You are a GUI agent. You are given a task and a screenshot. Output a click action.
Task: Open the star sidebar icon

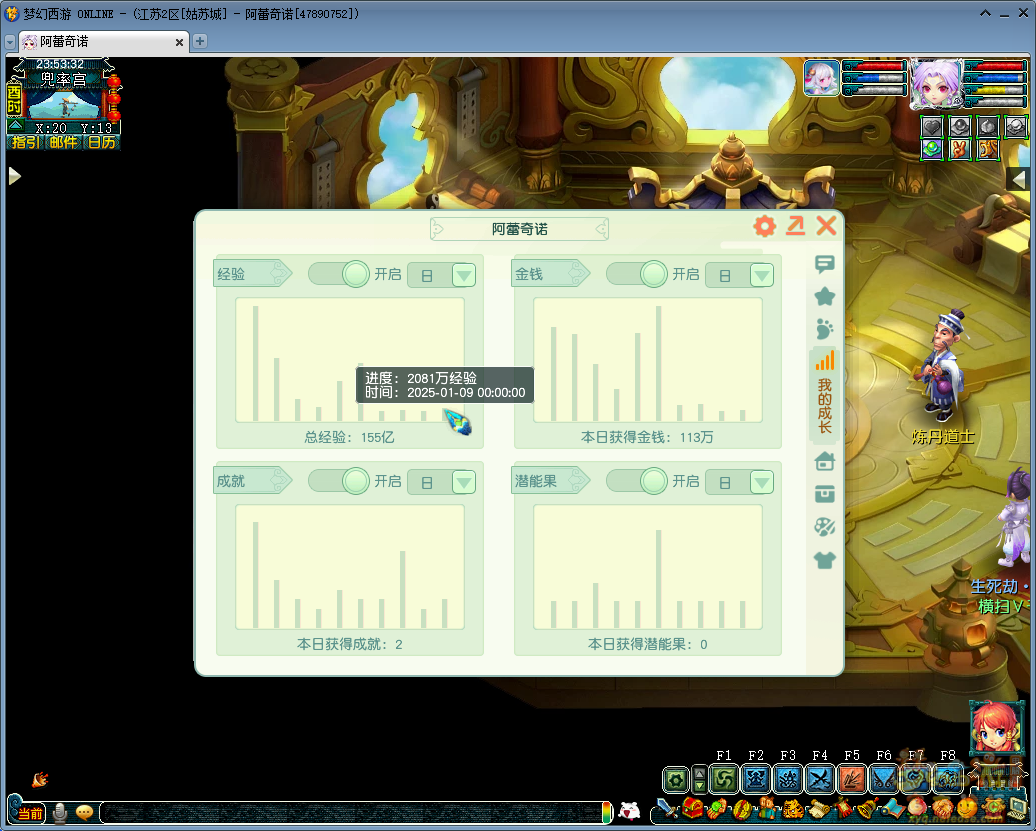point(825,297)
